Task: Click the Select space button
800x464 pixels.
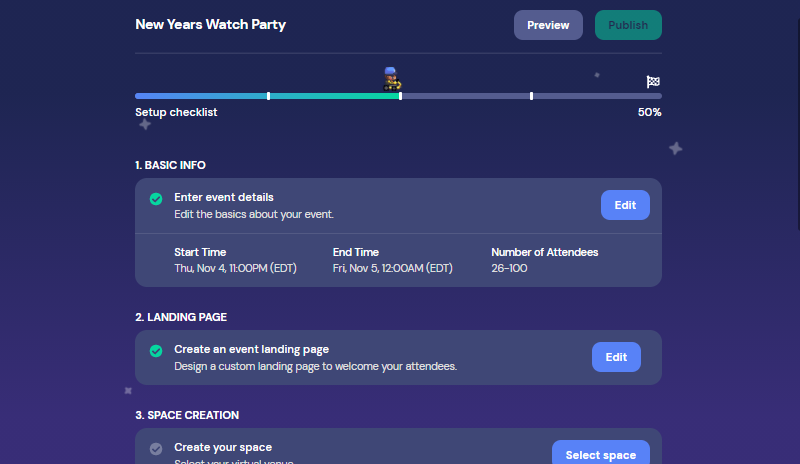Action: point(601,453)
